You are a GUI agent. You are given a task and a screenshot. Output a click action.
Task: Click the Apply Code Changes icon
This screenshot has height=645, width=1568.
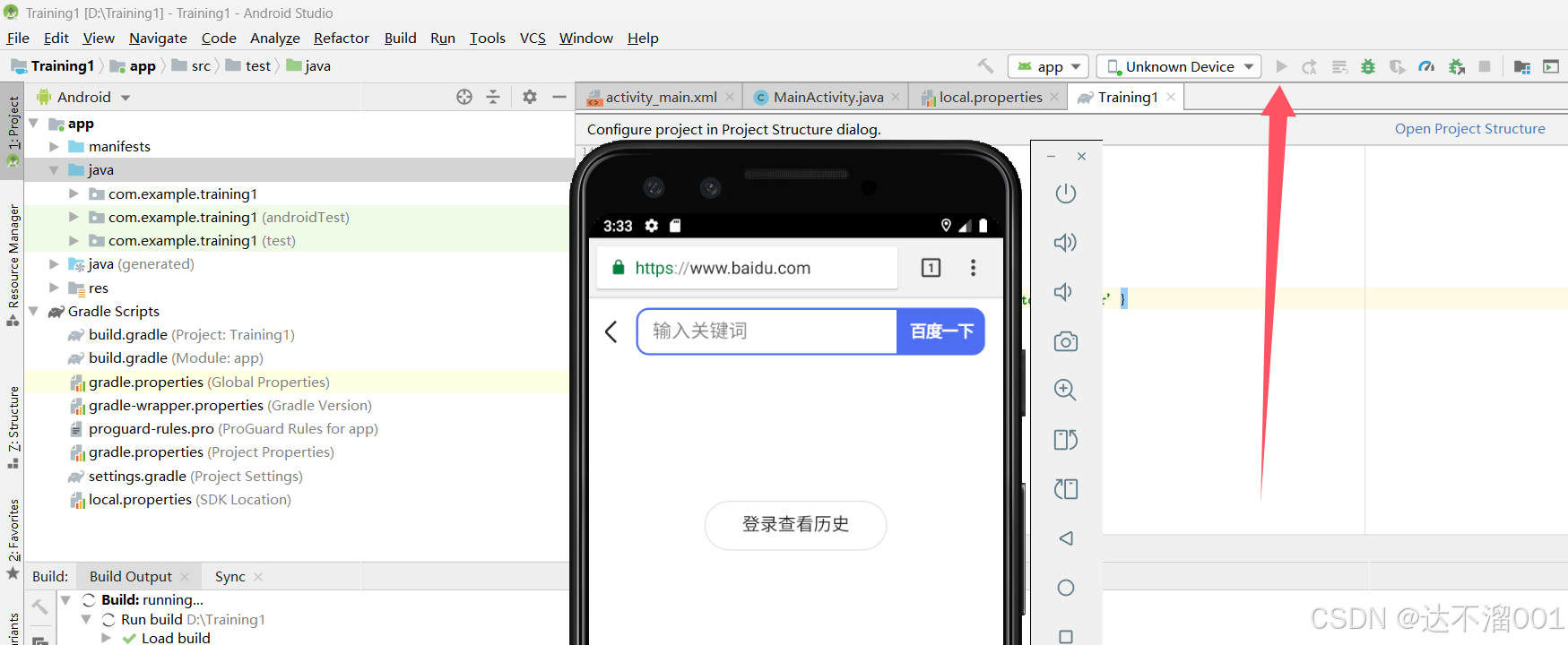click(1339, 66)
